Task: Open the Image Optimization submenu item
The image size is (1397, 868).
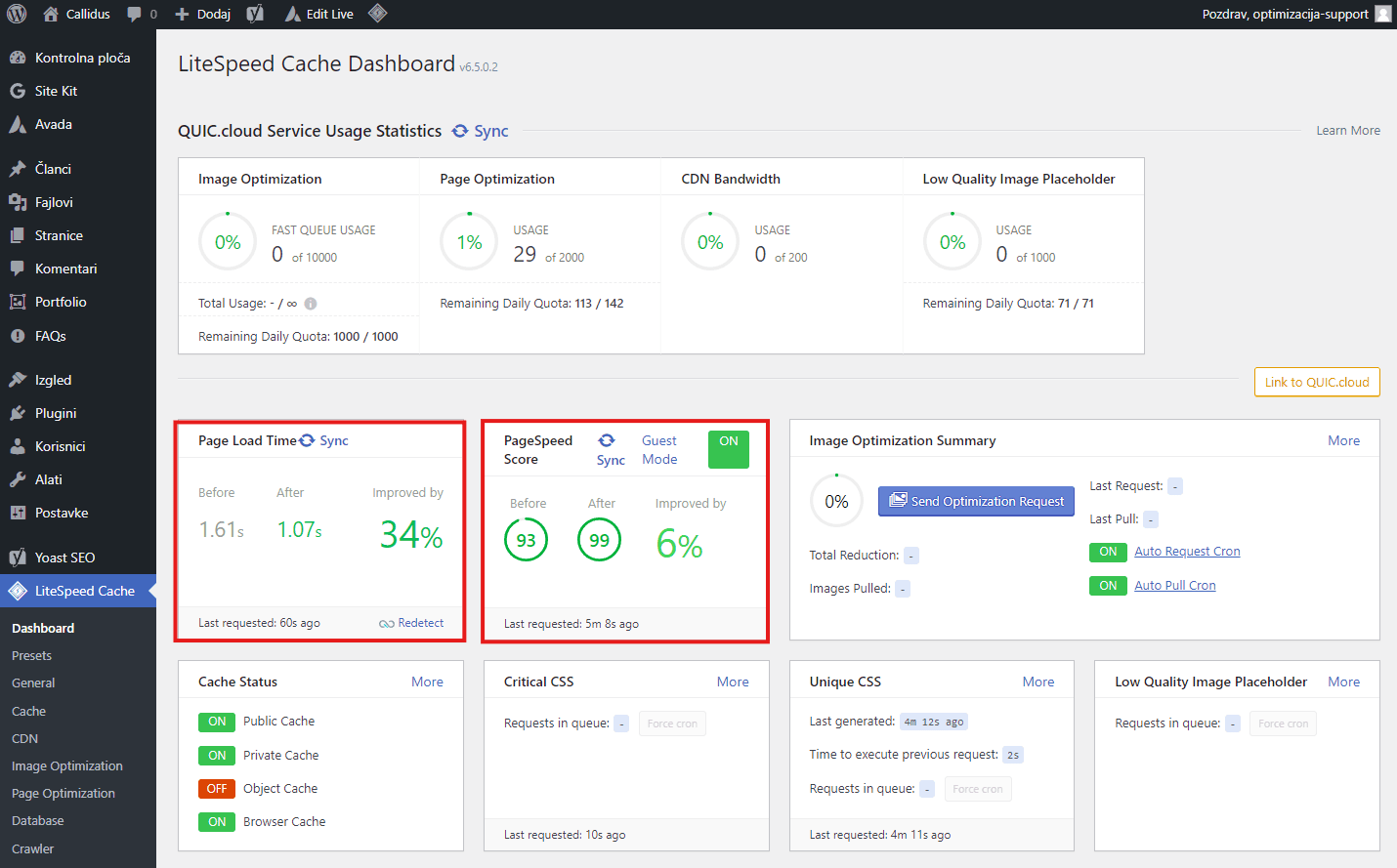Action: [66, 766]
